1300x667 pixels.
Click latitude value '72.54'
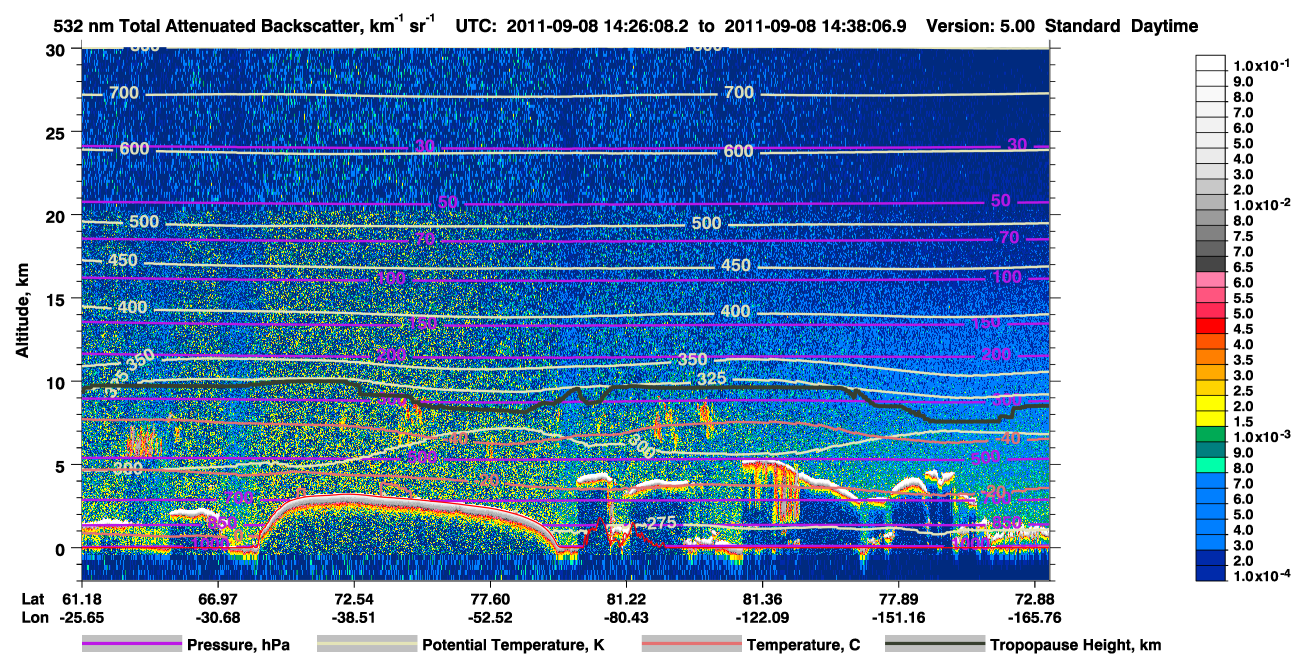coord(353,599)
